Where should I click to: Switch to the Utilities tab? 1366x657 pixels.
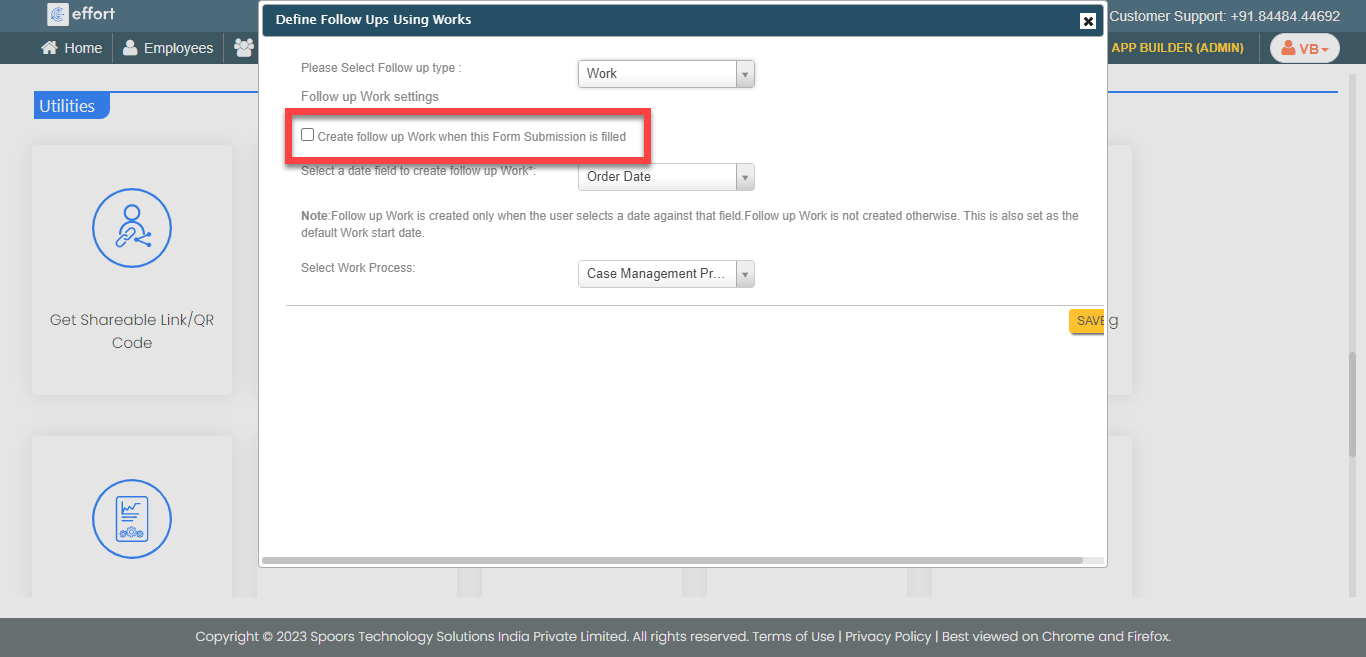tap(68, 106)
